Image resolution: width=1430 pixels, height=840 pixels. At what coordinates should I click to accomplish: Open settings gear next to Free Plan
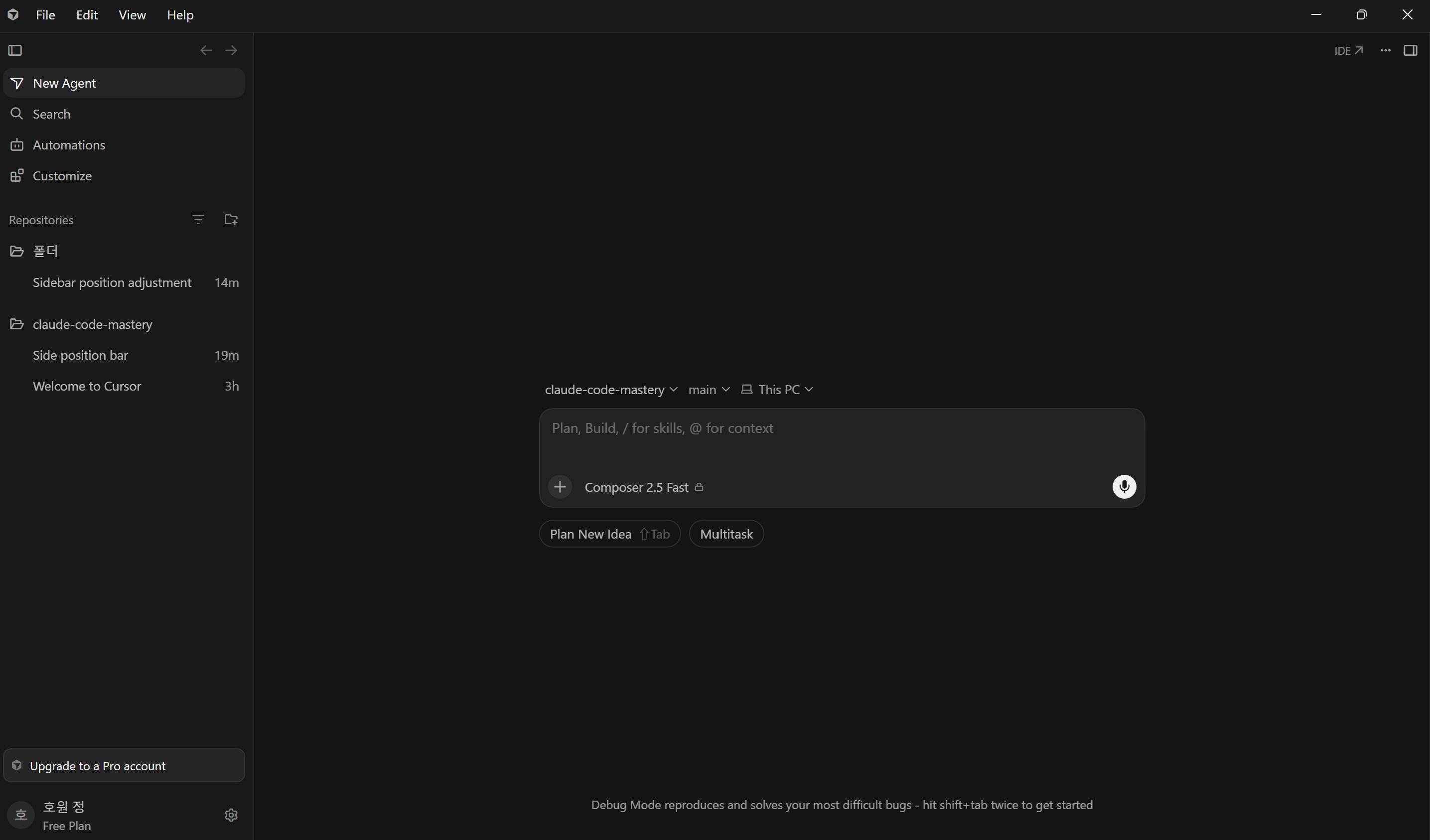click(231, 815)
